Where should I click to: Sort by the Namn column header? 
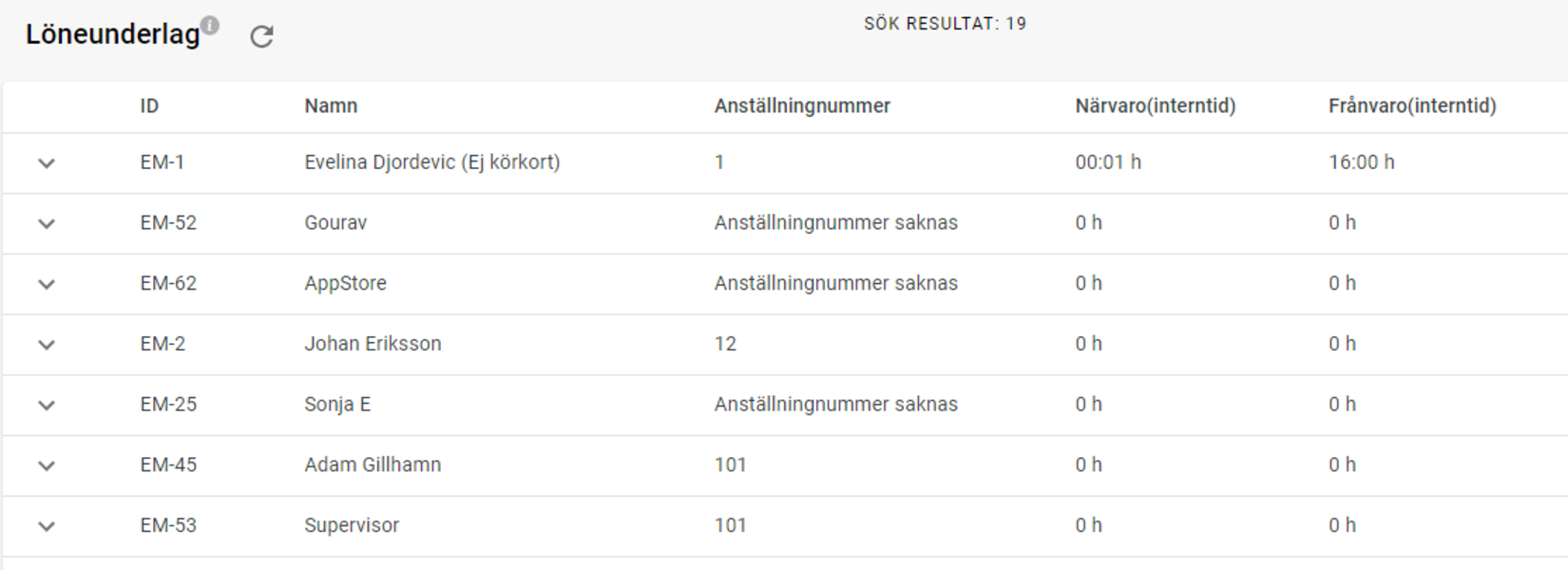point(331,105)
